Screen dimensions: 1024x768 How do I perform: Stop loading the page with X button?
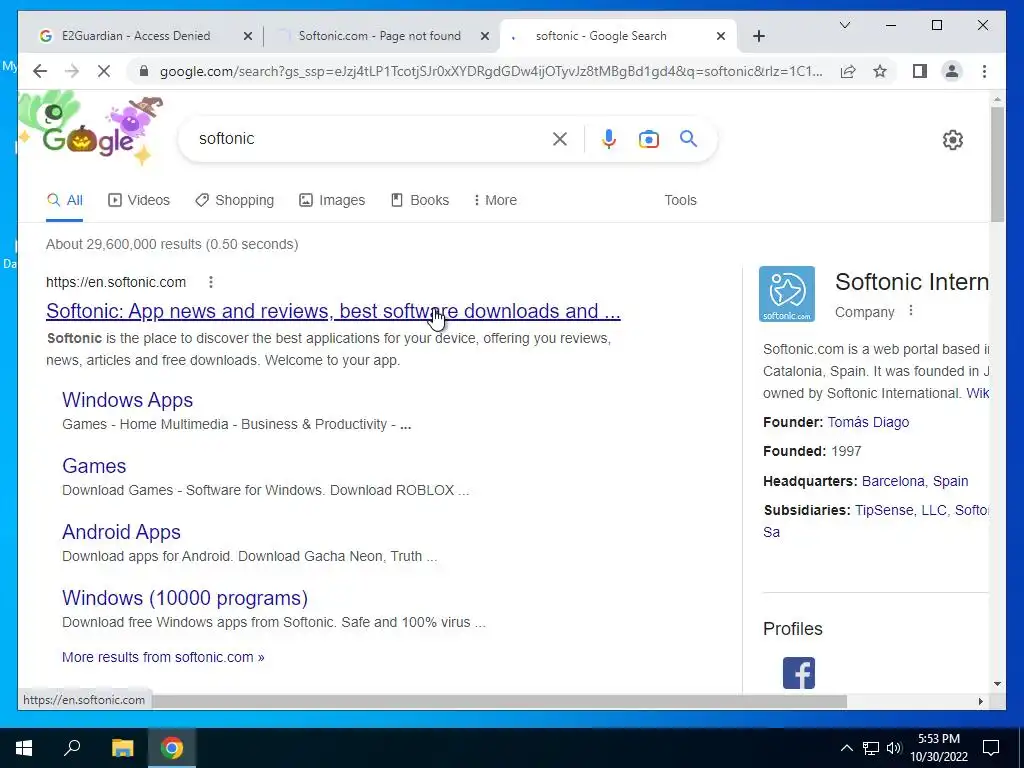point(104,71)
